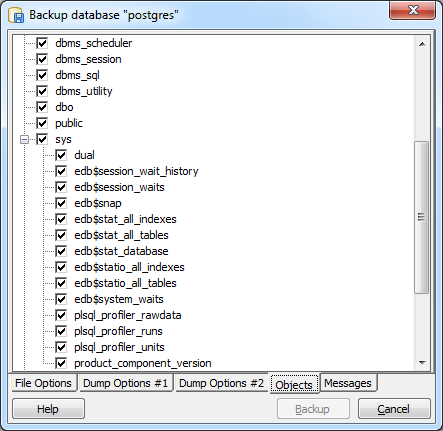
Task: Uncheck product_component_version checkbox
Action: tap(61, 363)
